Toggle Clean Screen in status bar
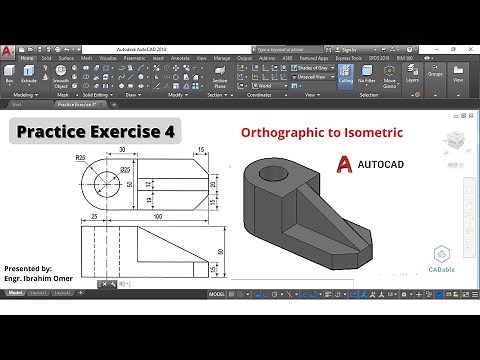Viewport: 480px width, 360px height. [466, 294]
